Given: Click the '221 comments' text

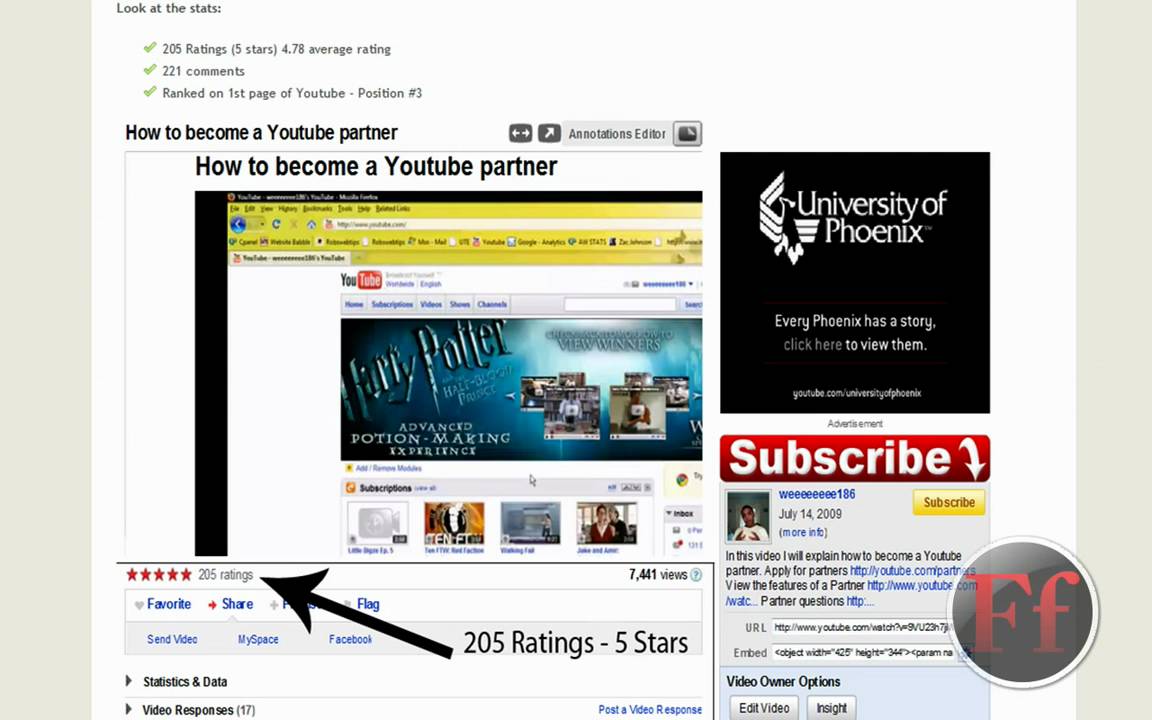Looking at the screenshot, I should pyautogui.click(x=204, y=71).
